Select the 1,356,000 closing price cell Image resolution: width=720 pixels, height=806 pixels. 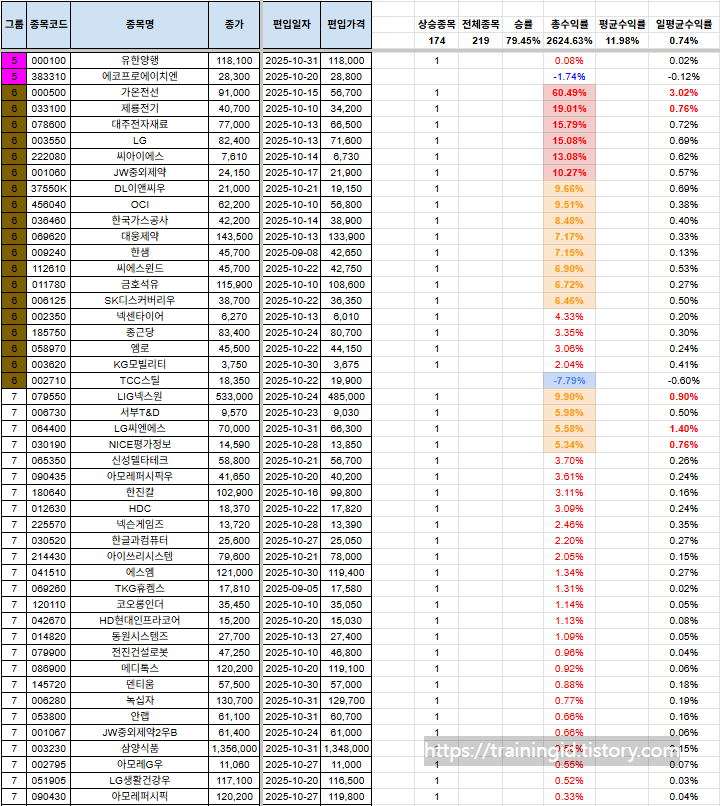click(234, 748)
